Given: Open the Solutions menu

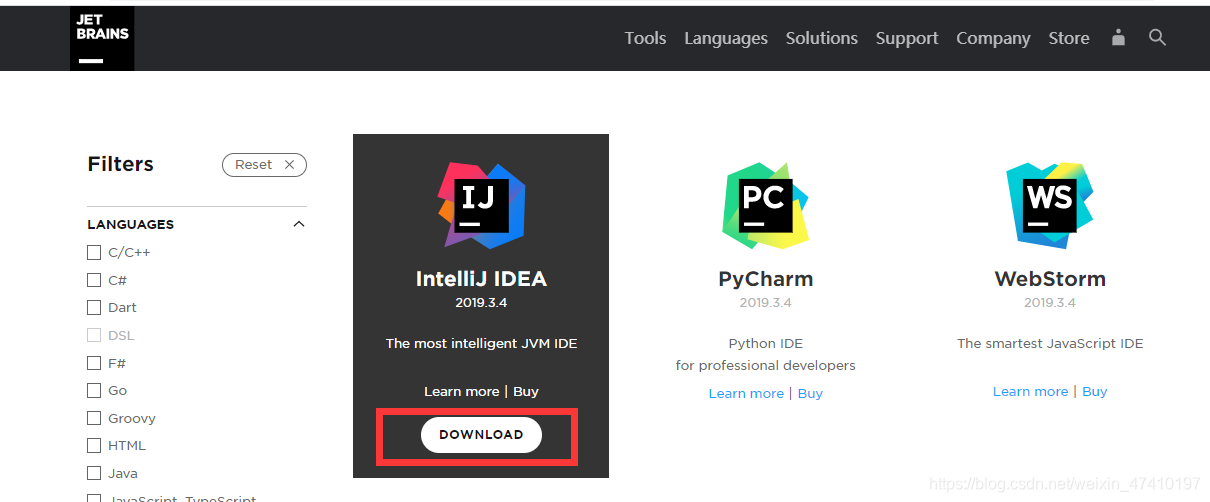Looking at the screenshot, I should [822, 38].
